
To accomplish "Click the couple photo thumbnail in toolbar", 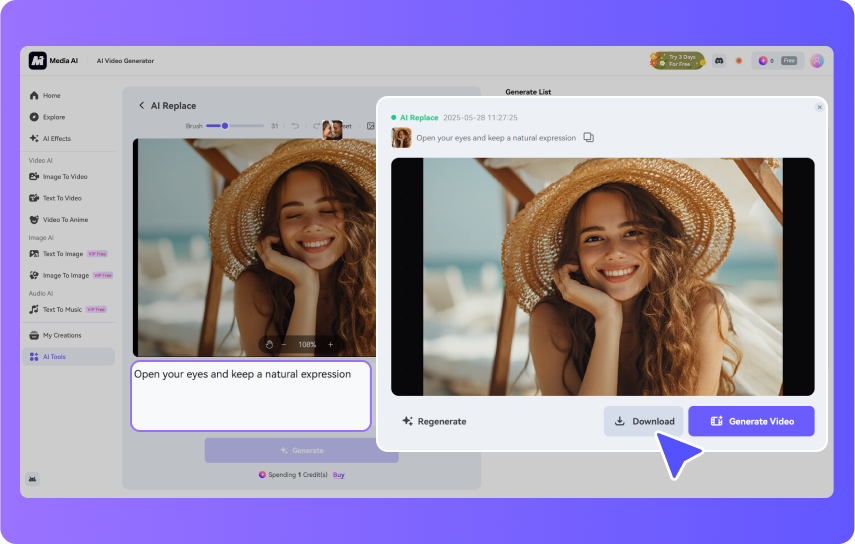I will point(332,129).
